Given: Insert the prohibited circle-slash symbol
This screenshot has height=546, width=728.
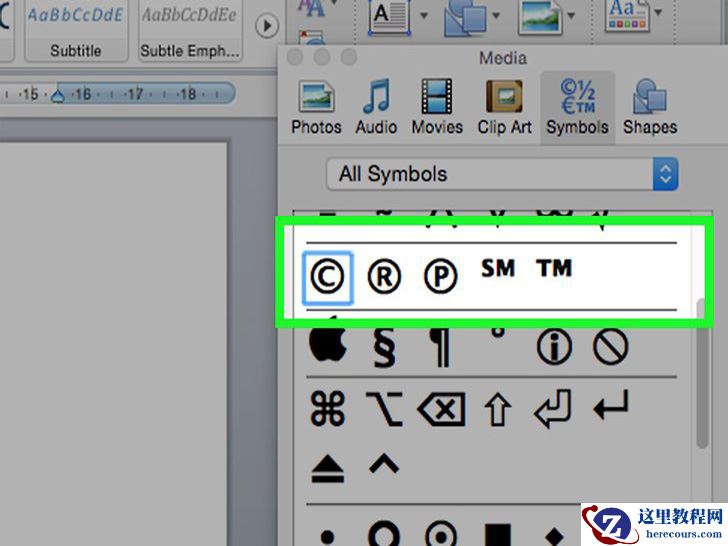Looking at the screenshot, I should coord(611,347).
